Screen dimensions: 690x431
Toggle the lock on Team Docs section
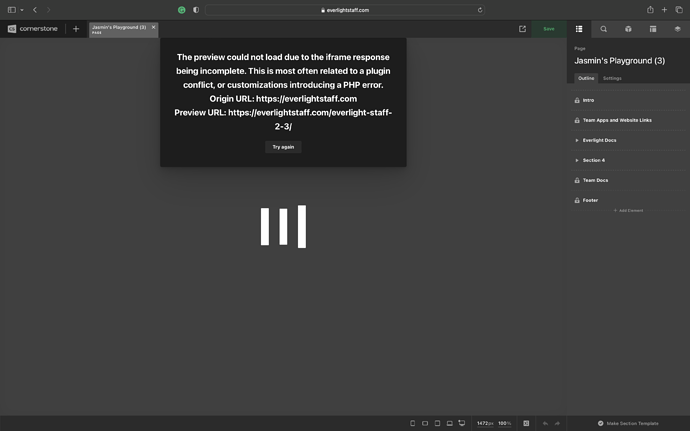point(577,180)
